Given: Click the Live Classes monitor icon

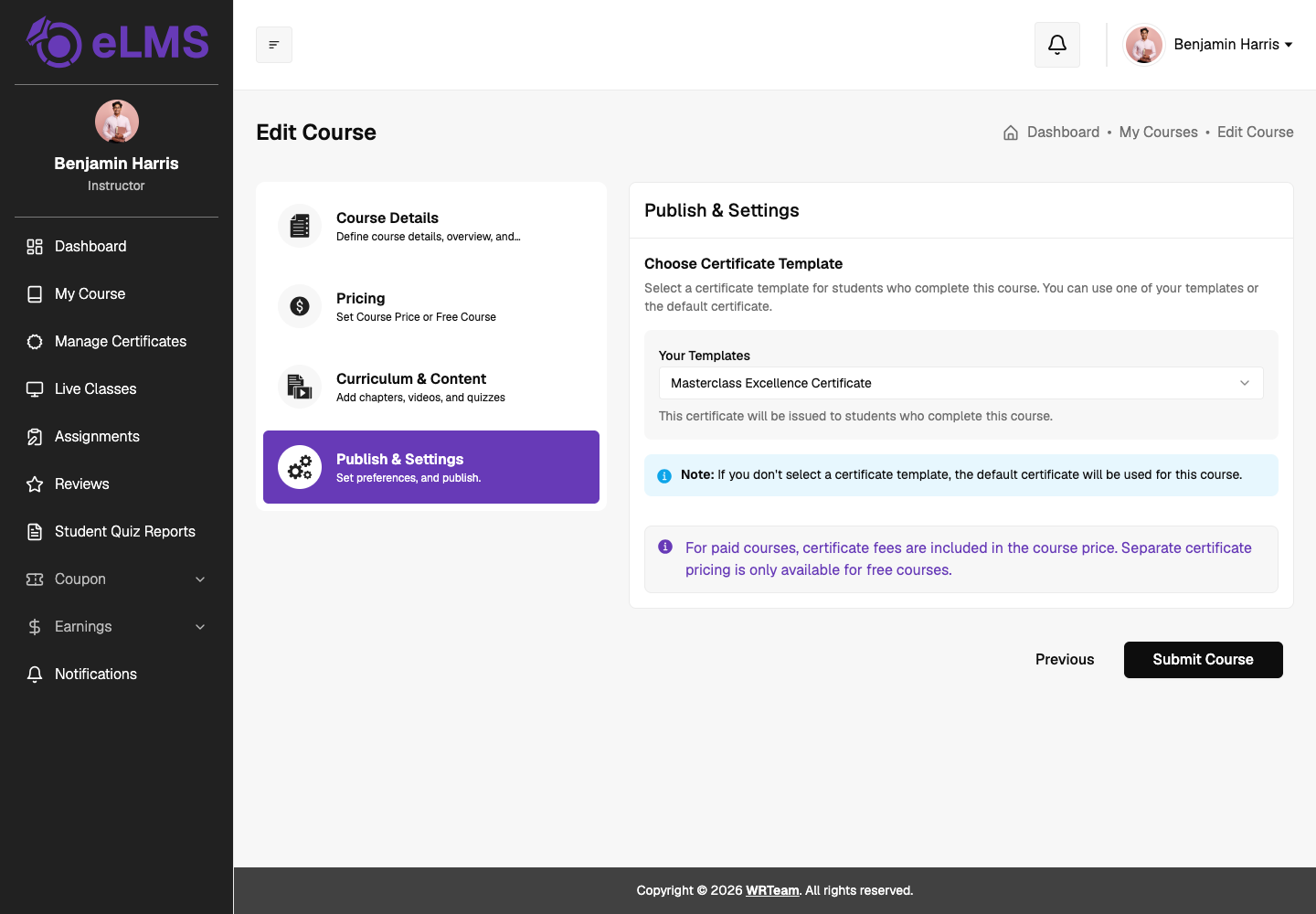Looking at the screenshot, I should [x=35, y=389].
